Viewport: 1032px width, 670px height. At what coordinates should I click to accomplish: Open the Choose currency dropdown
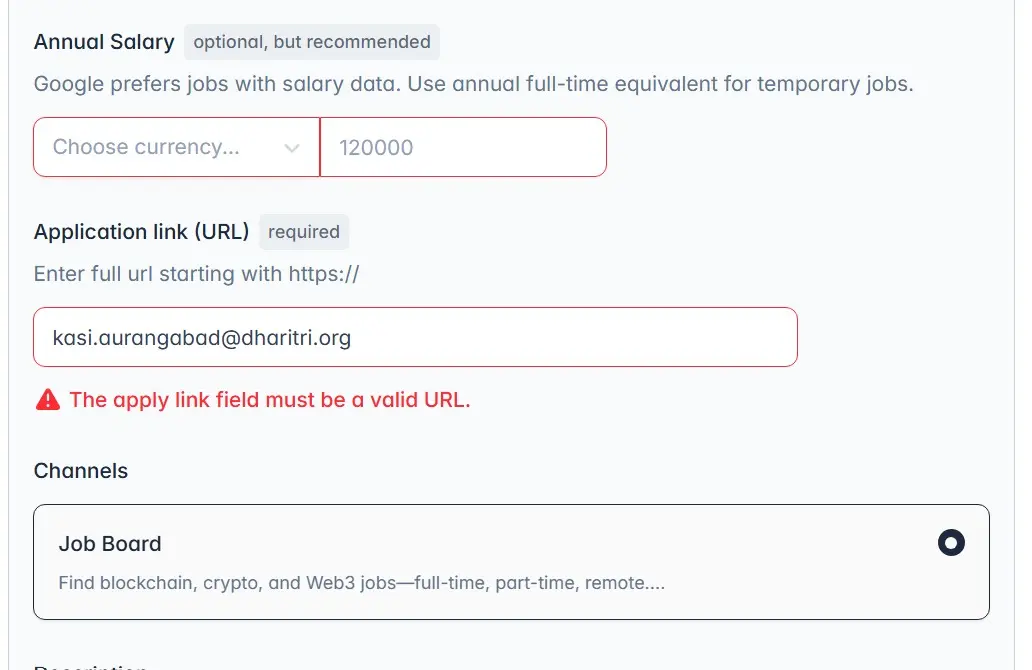coord(176,147)
